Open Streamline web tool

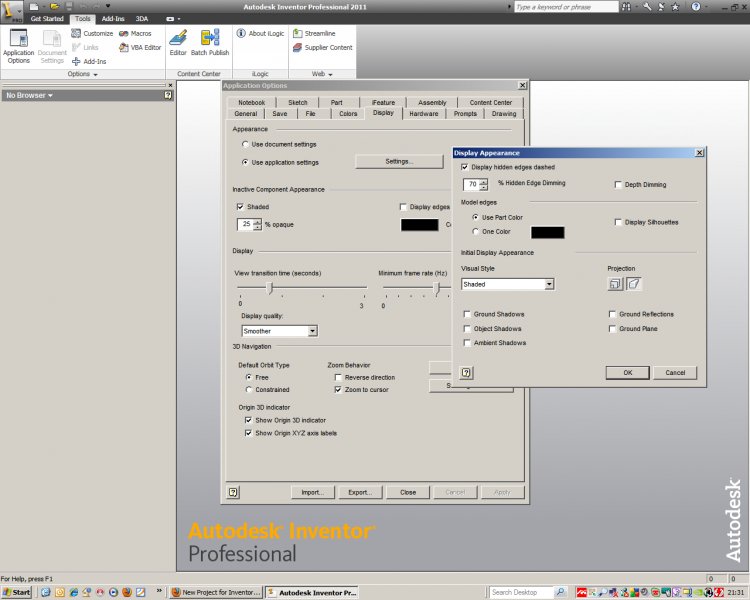(314, 33)
